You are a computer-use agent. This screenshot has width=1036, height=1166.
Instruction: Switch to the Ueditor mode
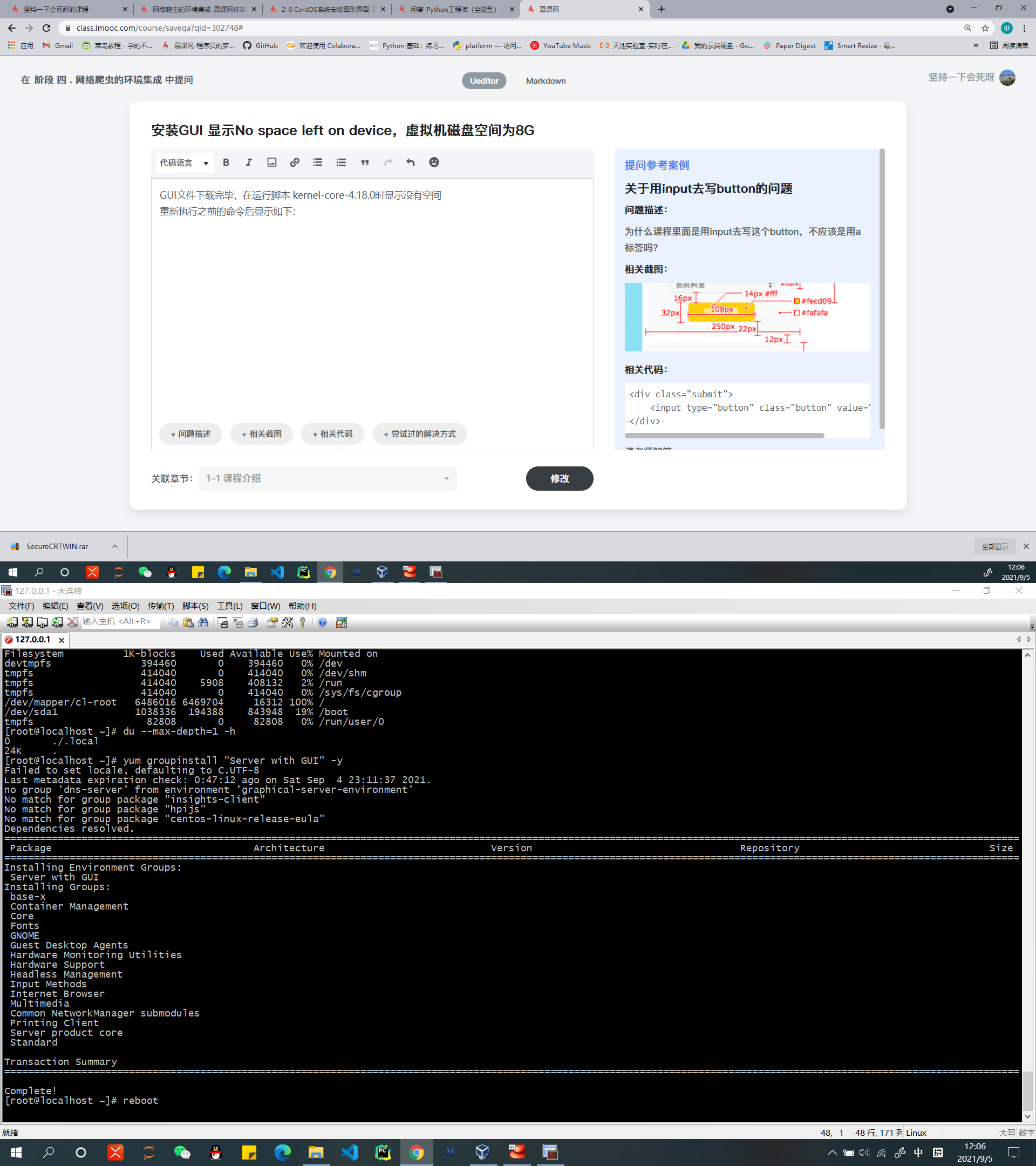pyautogui.click(x=484, y=80)
